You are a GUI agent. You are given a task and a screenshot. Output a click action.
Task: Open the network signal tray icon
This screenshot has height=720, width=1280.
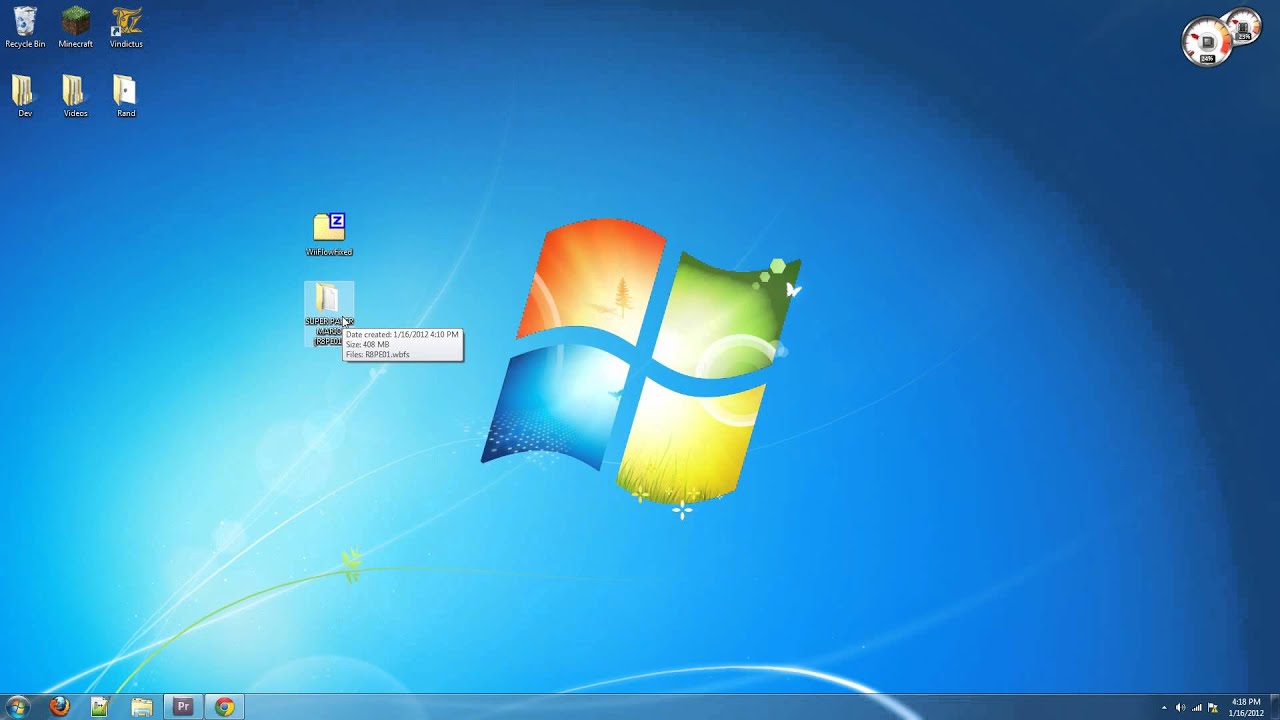click(1196, 708)
